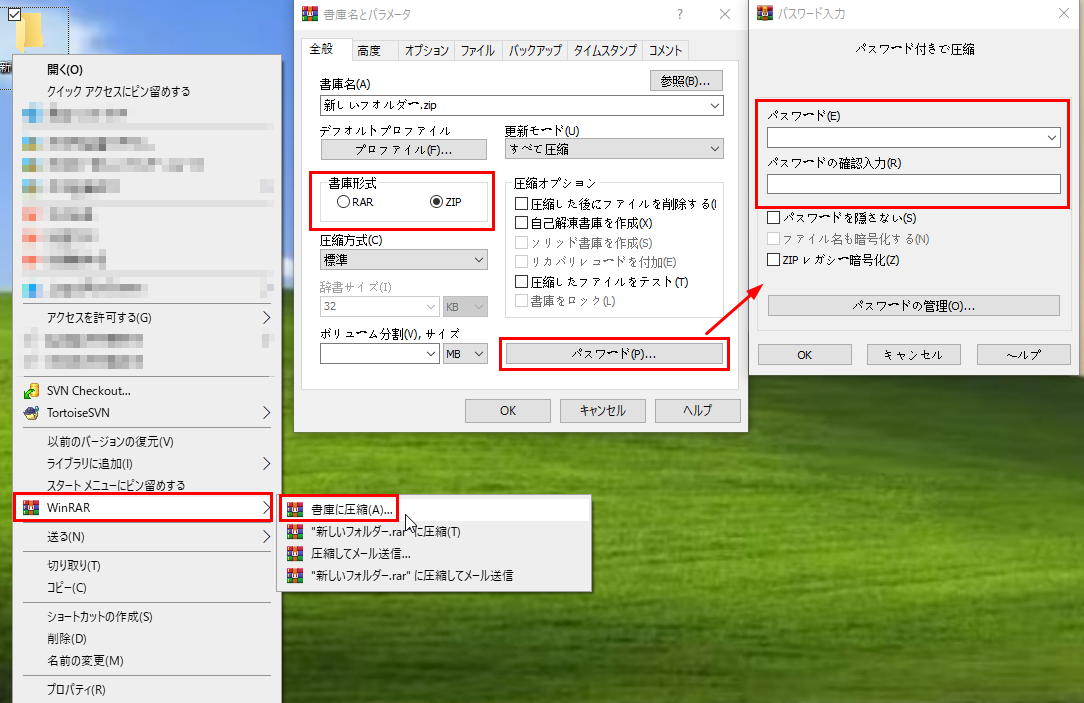This screenshot has height=703, width=1084.
Task: Click the icon beside "新しいフォルダー.rar" に圧縮してメール送信
Action: (x=295, y=575)
